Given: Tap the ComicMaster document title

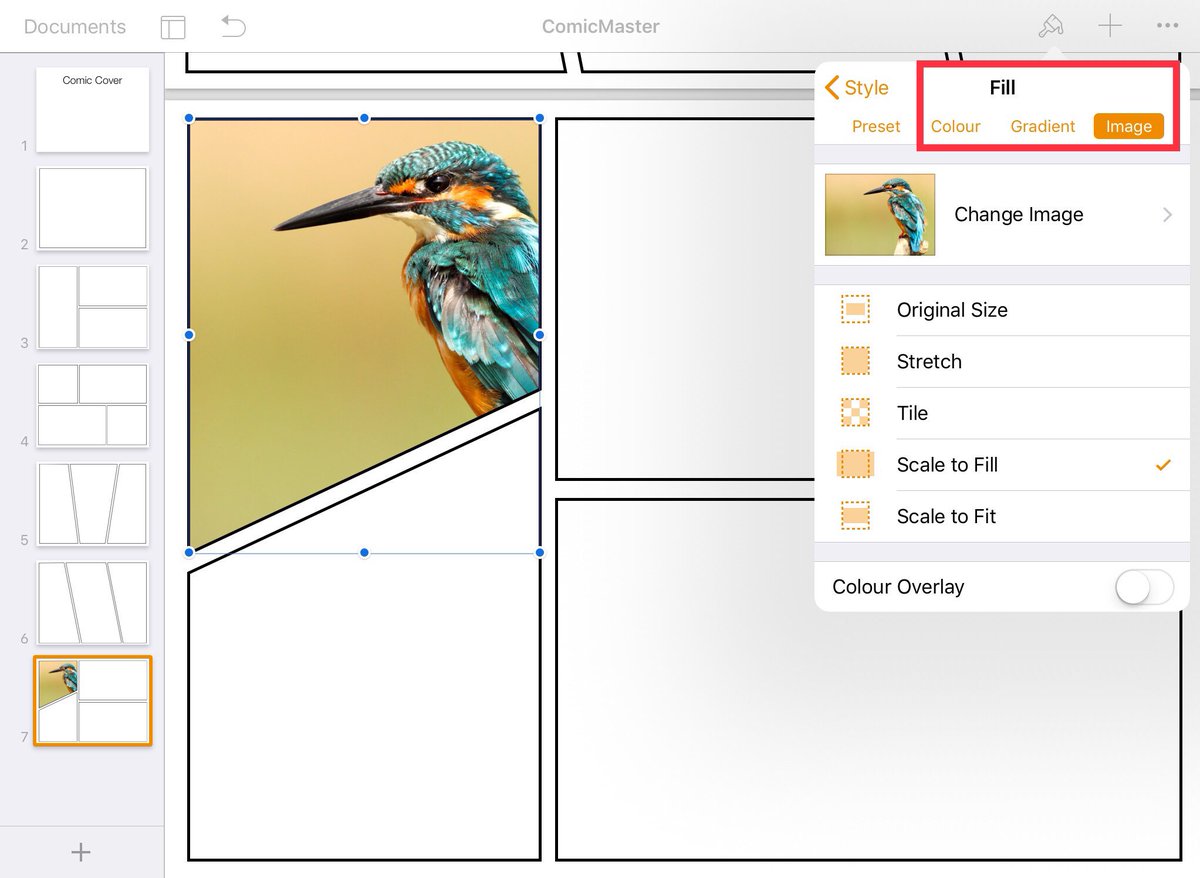Looking at the screenshot, I should pyautogui.click(x=600, y=27).
